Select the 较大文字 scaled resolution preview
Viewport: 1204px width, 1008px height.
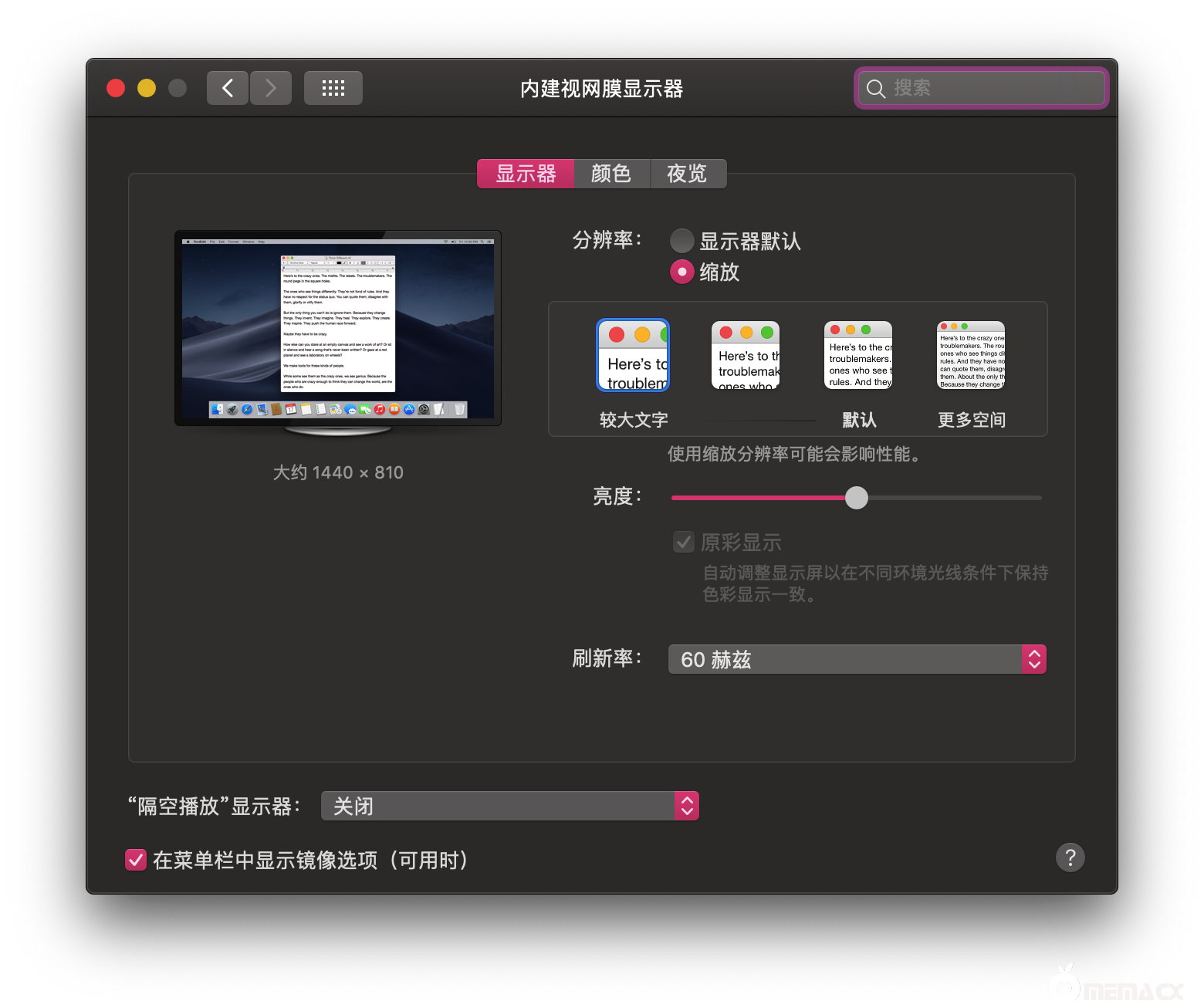tap(632, 355)
